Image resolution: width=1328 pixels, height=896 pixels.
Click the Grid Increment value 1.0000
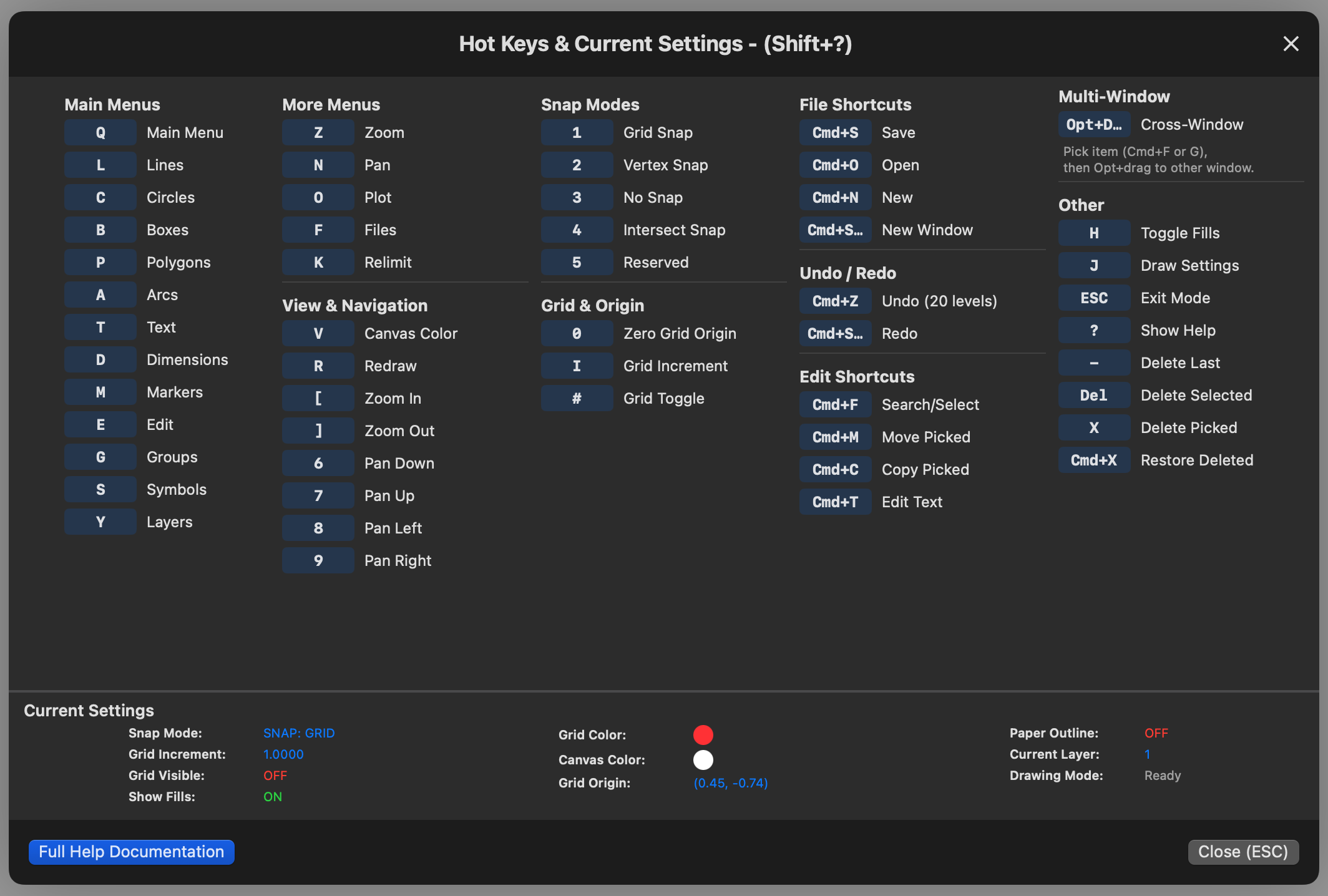(x=283, y=754)
